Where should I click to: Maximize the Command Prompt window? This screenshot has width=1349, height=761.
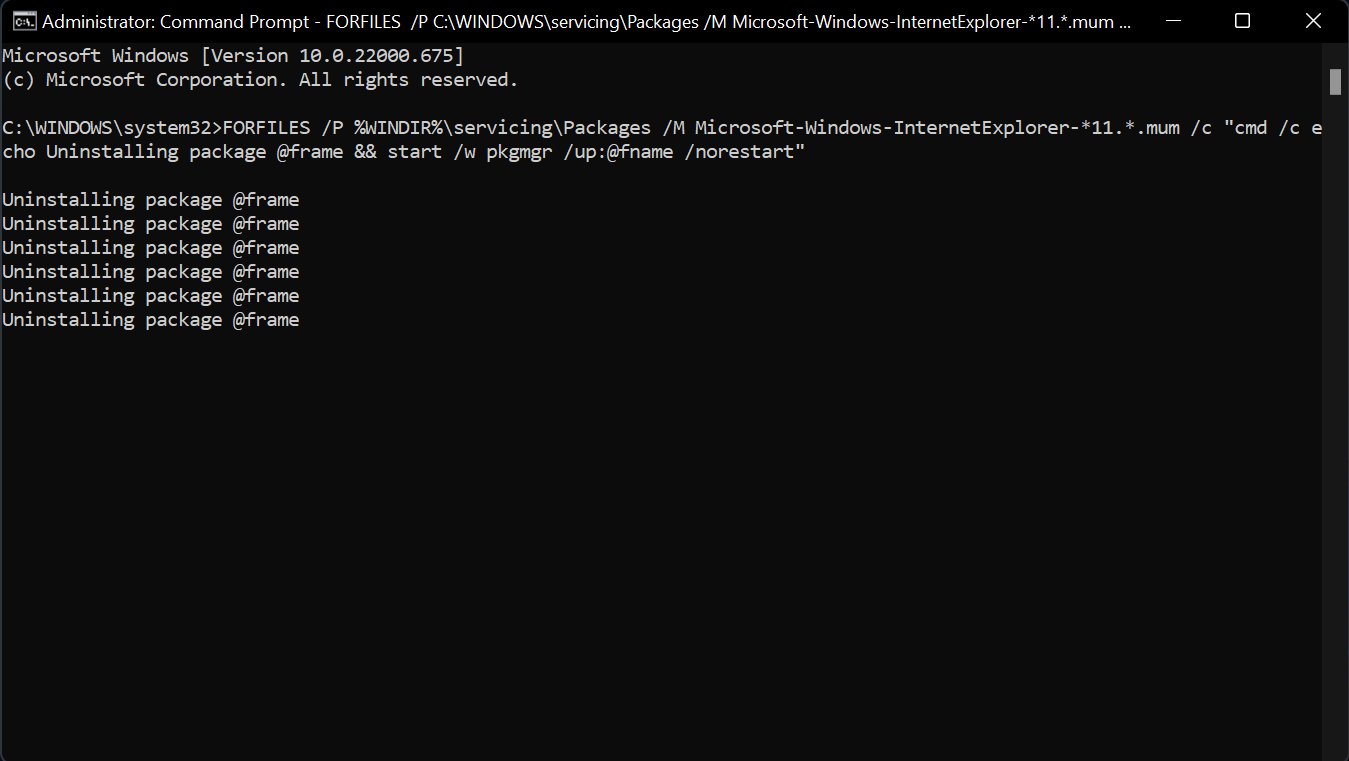(x=1242, y=21)
